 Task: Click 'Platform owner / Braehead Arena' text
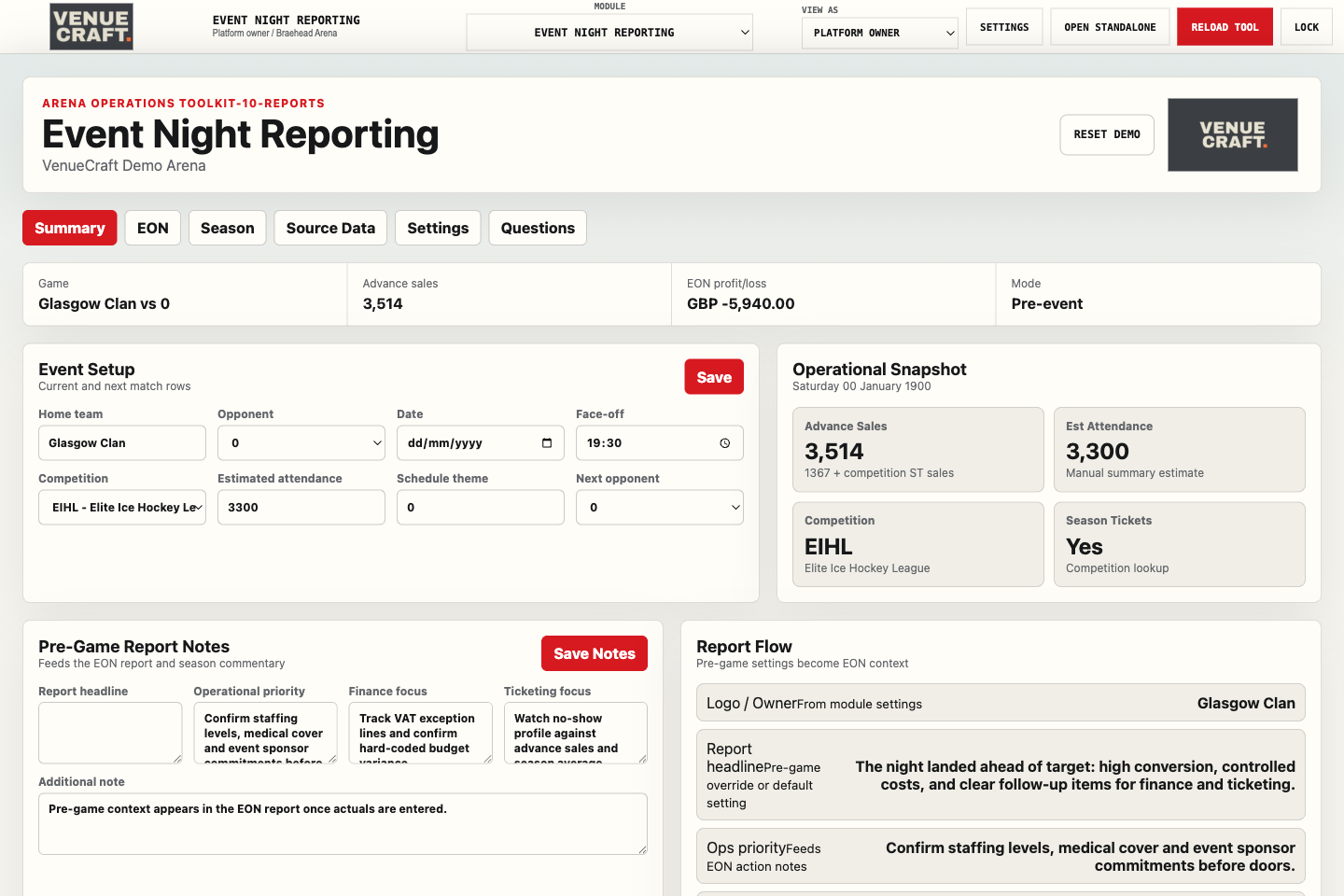pos(274,34)
